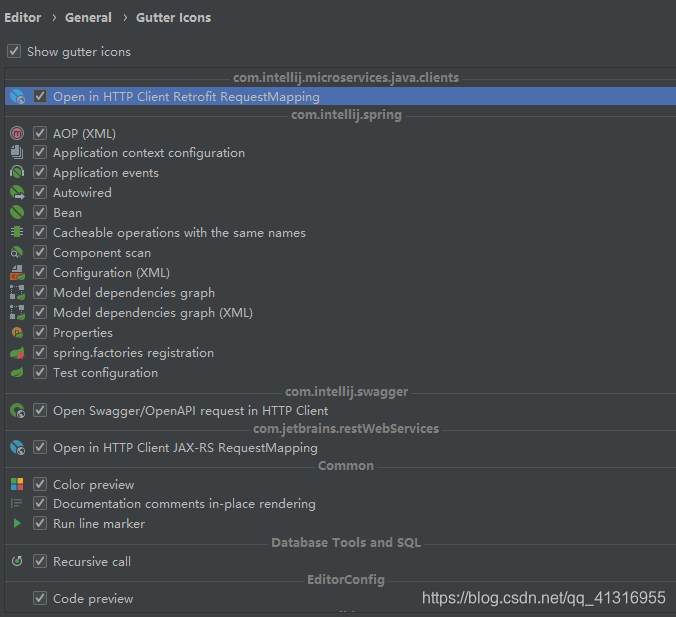Image resolution: width=676 pixels, height=617 pixels.
Task: Click the Swagger/OpenAPI request icon
Action: point(17,410)
